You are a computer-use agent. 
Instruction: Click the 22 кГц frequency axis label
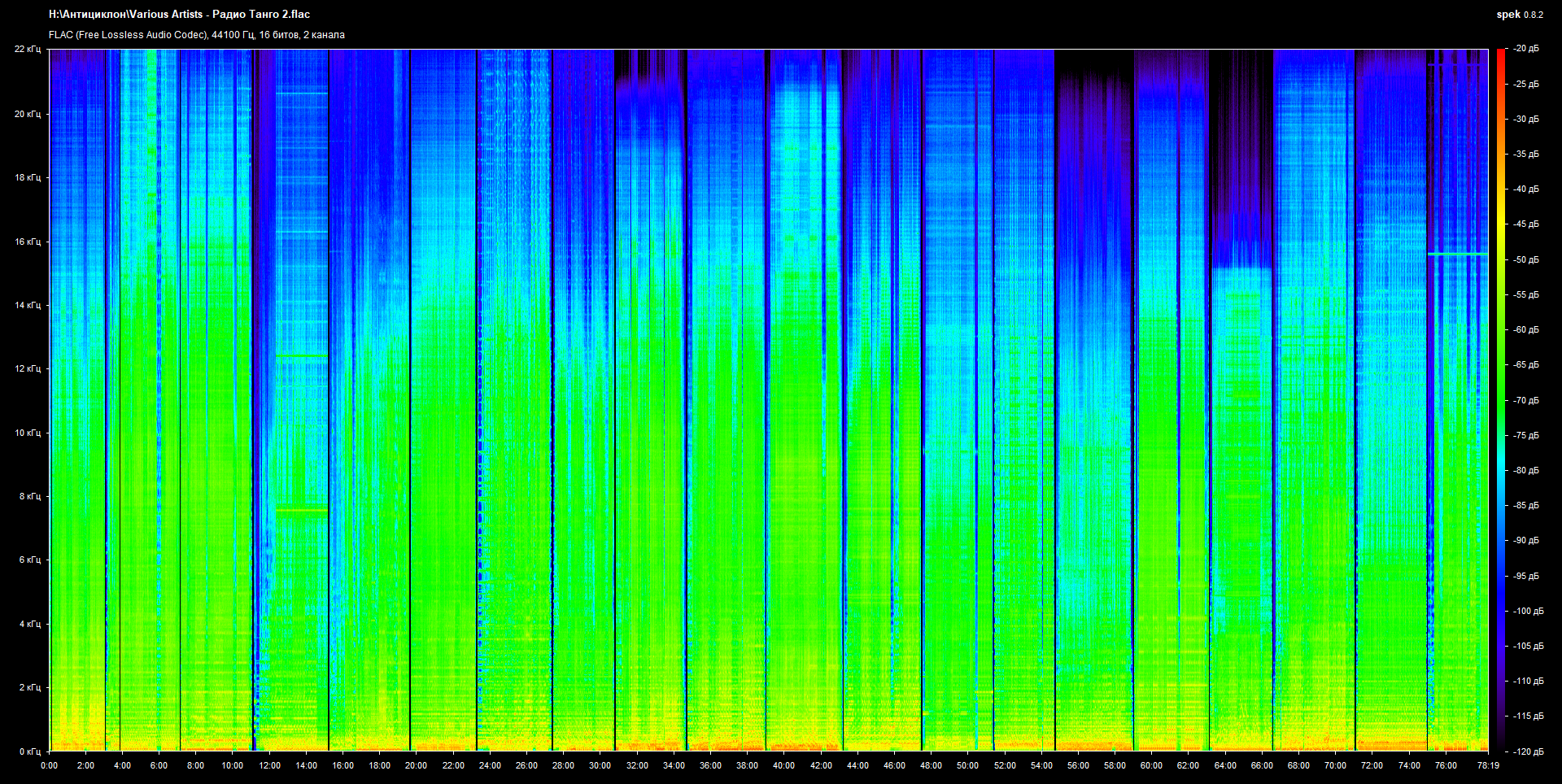point(28,50)
